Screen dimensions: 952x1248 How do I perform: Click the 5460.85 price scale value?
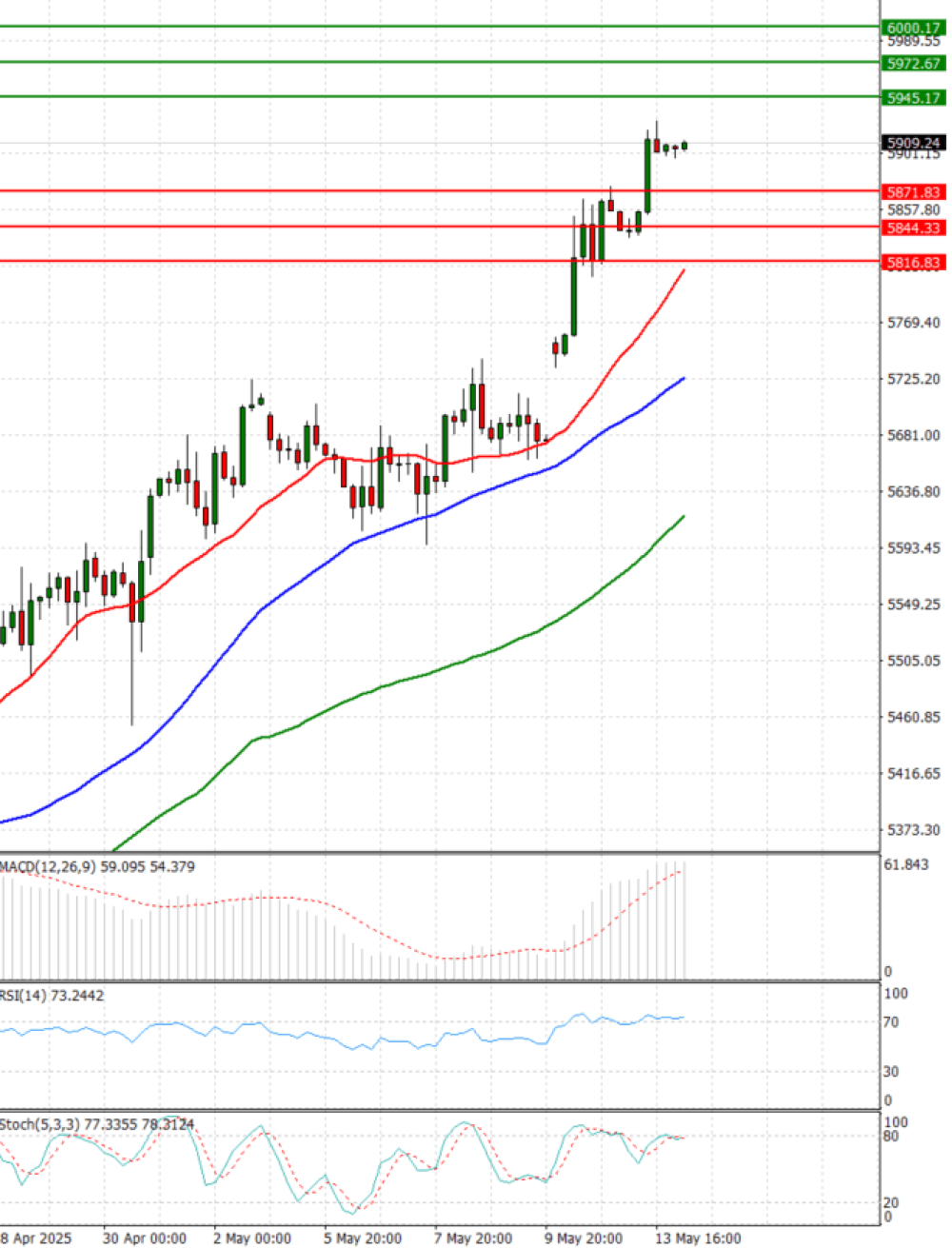coord(913,717)
